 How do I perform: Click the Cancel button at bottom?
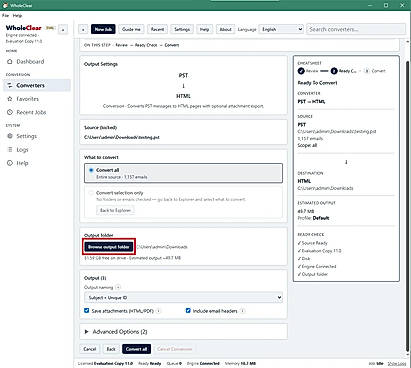pos(90,349)
